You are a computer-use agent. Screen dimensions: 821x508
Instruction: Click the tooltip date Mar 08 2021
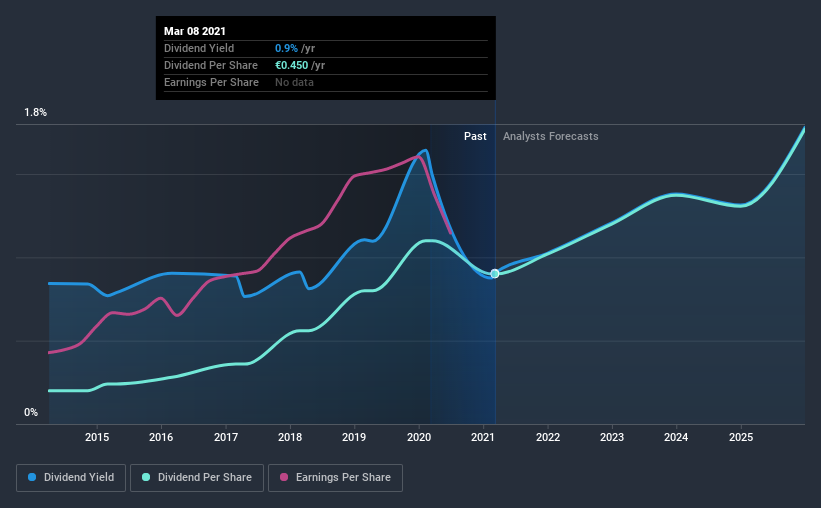(x=195, y=31)
